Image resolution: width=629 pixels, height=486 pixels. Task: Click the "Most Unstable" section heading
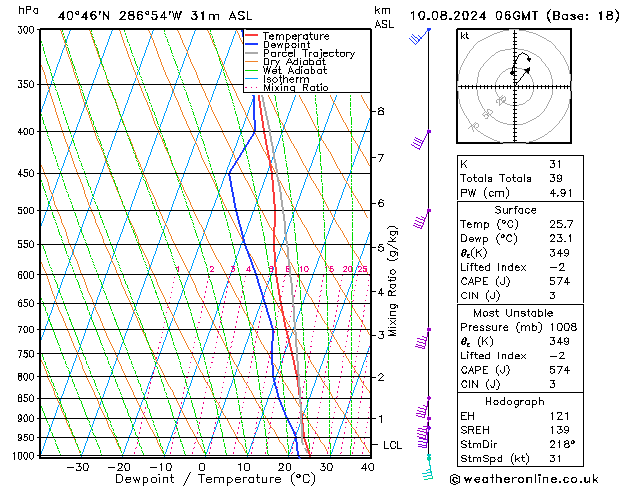point(513,313)
